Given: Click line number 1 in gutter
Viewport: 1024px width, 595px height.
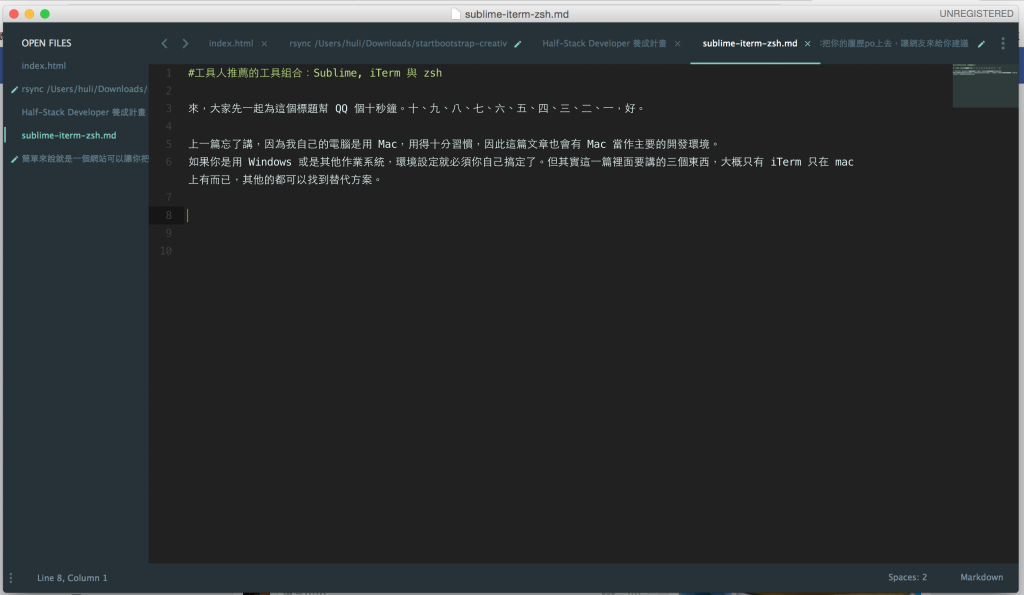Looking at the screenshot, I should point(168,73).
